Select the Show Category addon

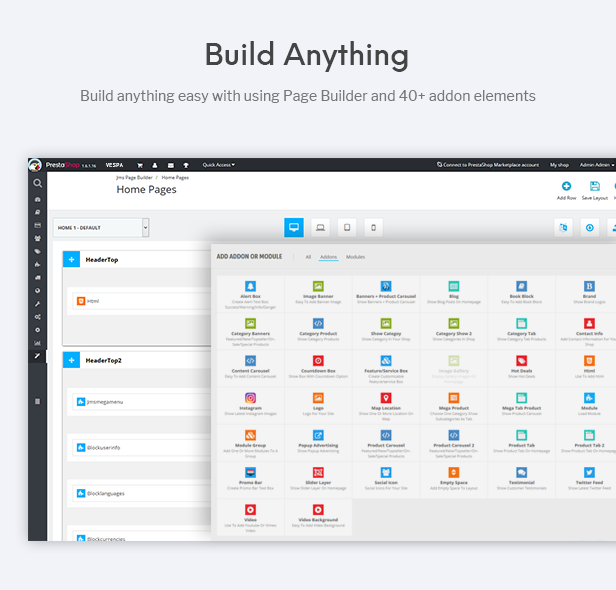tap(386, 331)
